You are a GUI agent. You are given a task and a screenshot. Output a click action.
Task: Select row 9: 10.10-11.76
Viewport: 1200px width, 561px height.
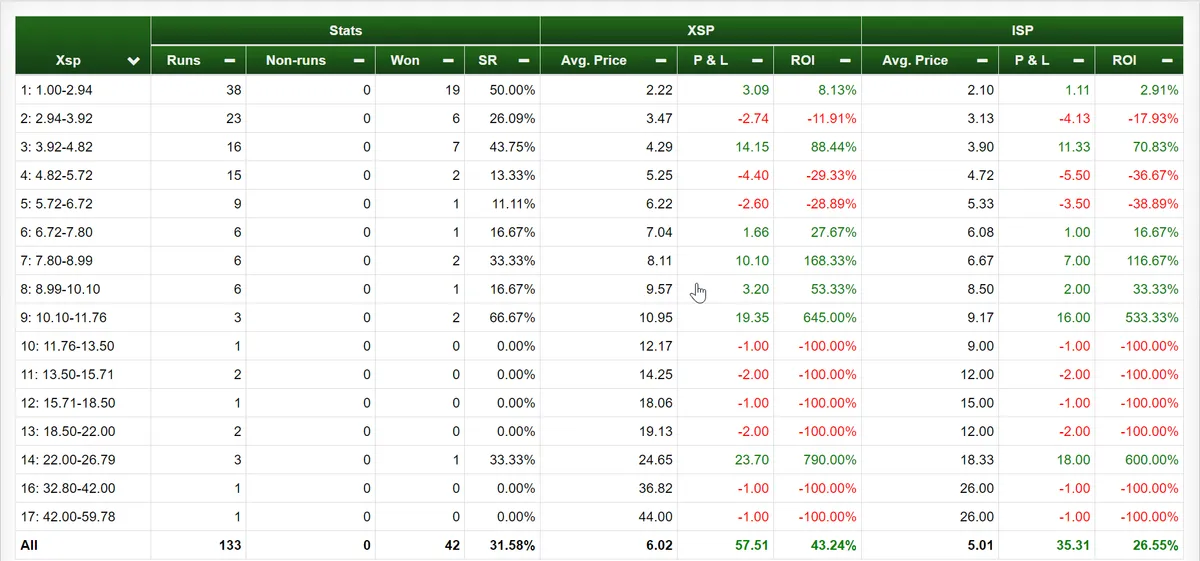(x=598, y=317)
